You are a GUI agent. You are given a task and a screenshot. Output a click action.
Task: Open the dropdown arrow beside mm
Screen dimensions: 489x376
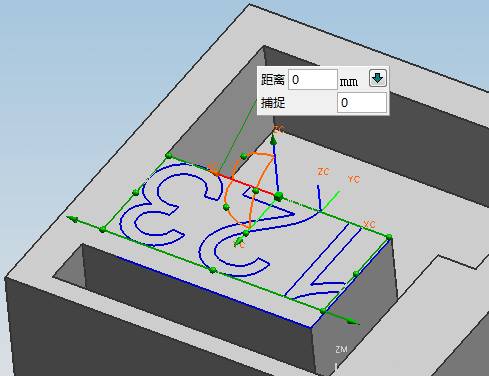pos(378,78)
